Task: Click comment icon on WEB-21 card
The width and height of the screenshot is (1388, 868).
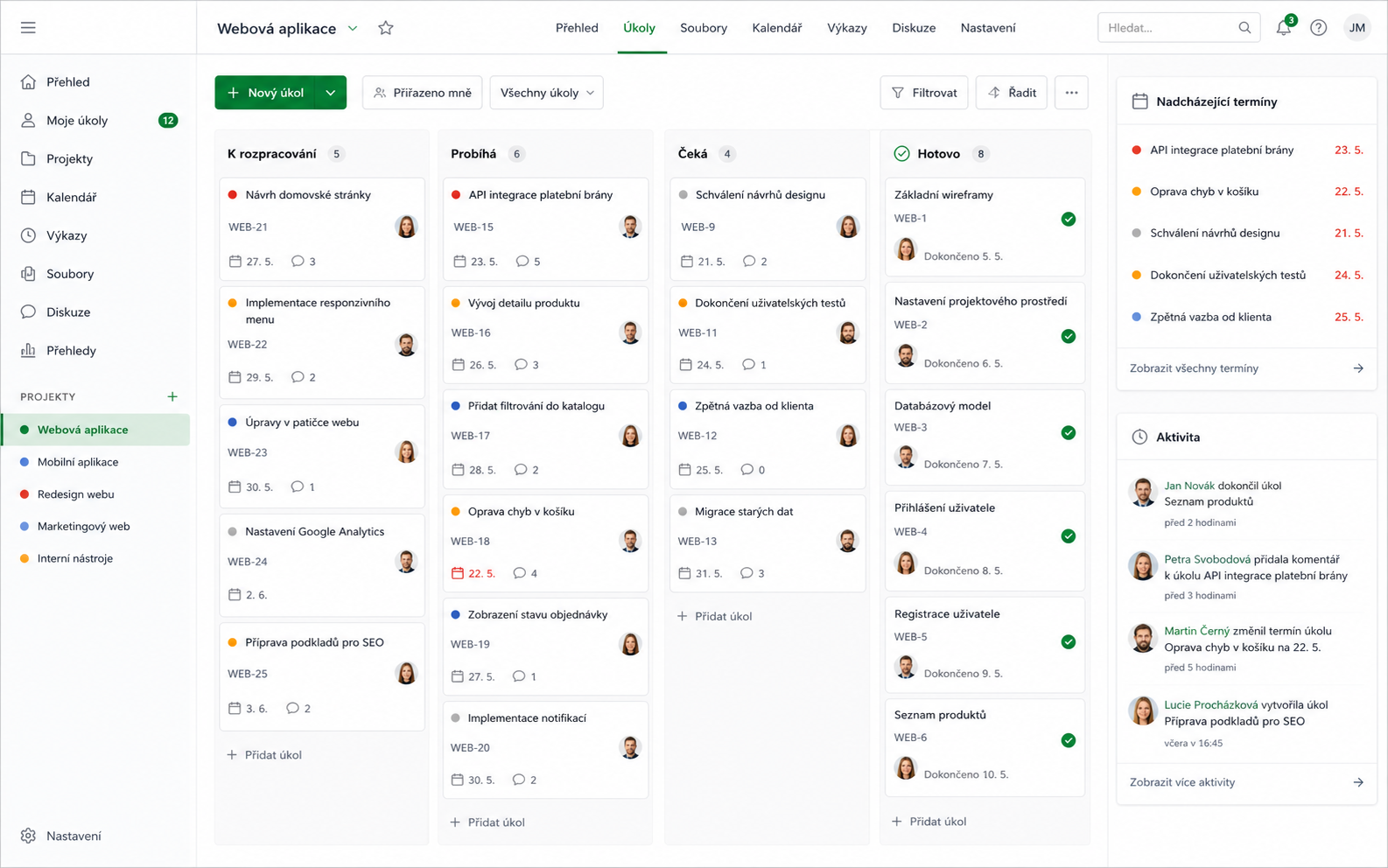Action: (298, 262)
